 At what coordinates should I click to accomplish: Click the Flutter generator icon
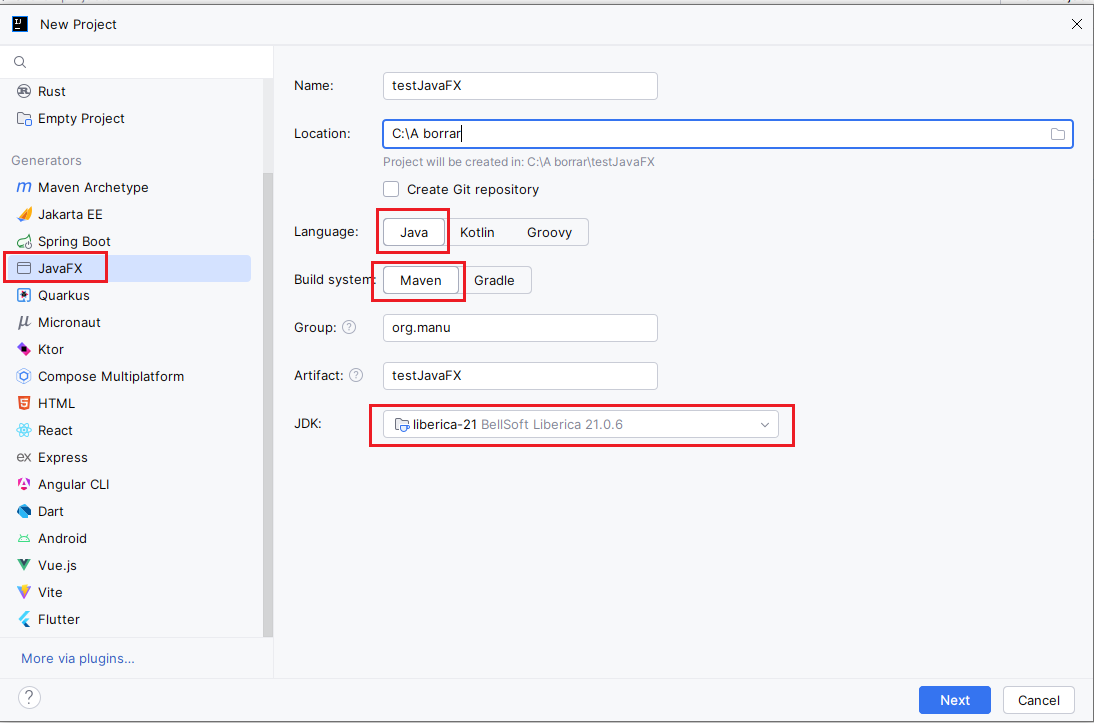24,619
